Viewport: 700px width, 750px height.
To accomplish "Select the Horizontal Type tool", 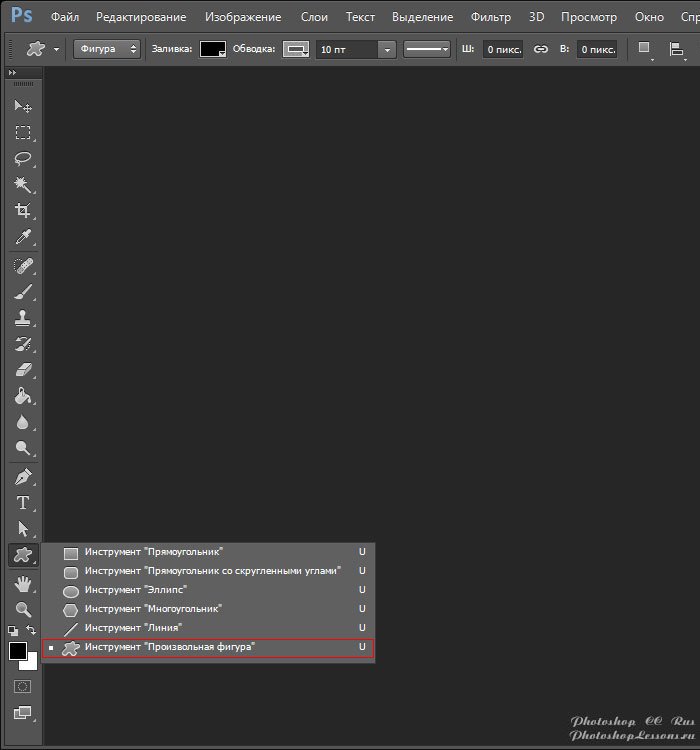I will pyautogui.click(x=22, y=503).
